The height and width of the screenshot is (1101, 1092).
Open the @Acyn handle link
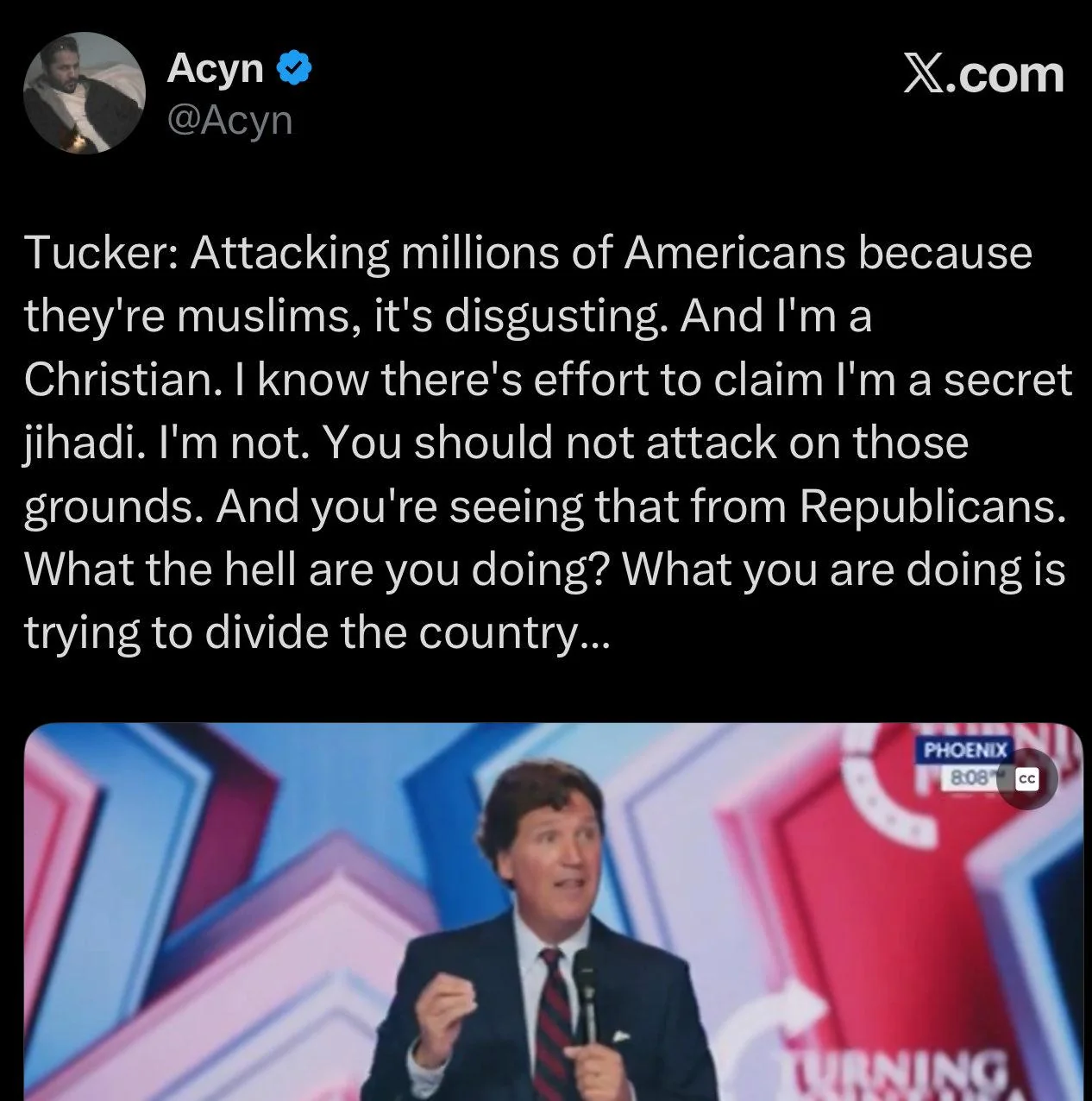point(229,120)
